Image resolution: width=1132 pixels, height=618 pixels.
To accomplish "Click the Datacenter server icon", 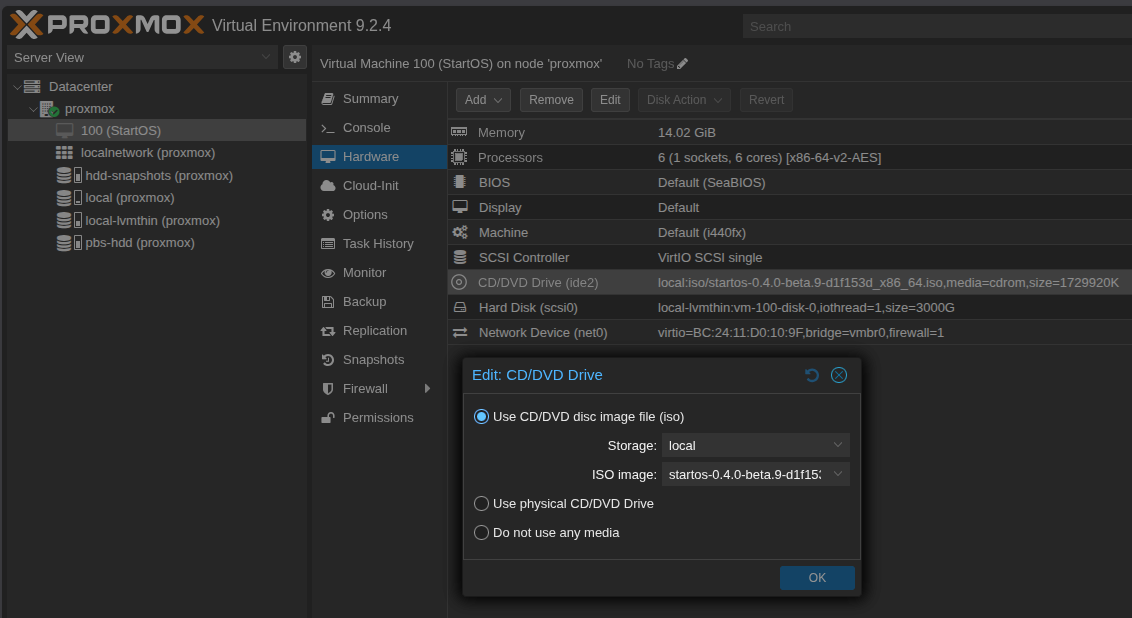I will pos(32,87).
